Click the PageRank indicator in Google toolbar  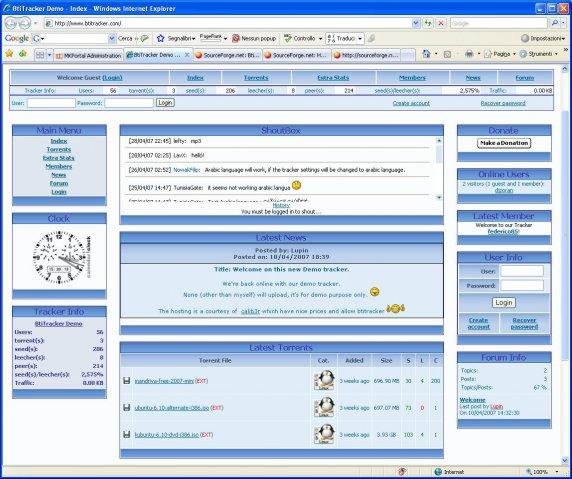tap(211, 38)
